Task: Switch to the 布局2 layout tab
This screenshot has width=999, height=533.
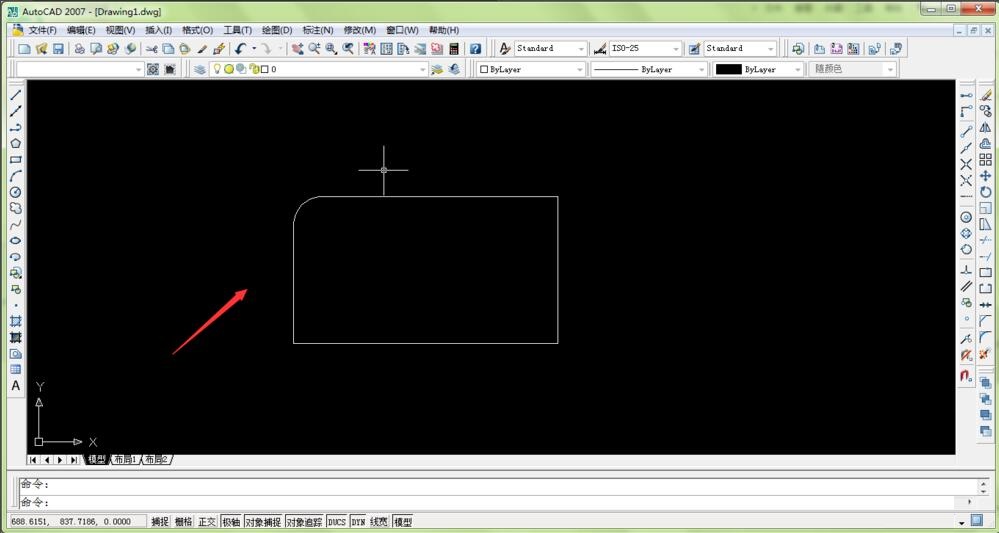Action: pyautogui.click(x=157, y=460)
